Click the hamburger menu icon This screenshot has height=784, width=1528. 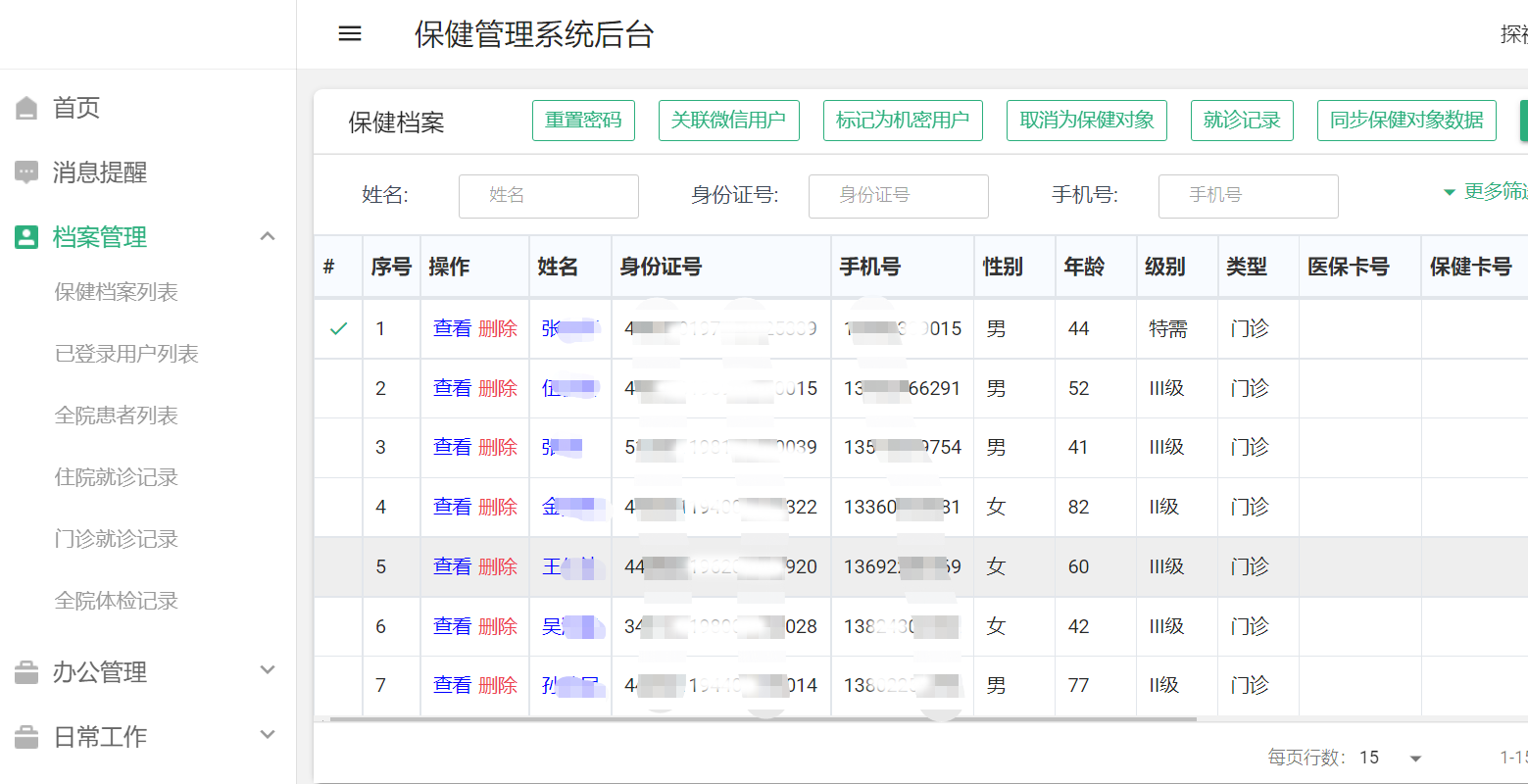pyautogui.click(x=350, y=34)
